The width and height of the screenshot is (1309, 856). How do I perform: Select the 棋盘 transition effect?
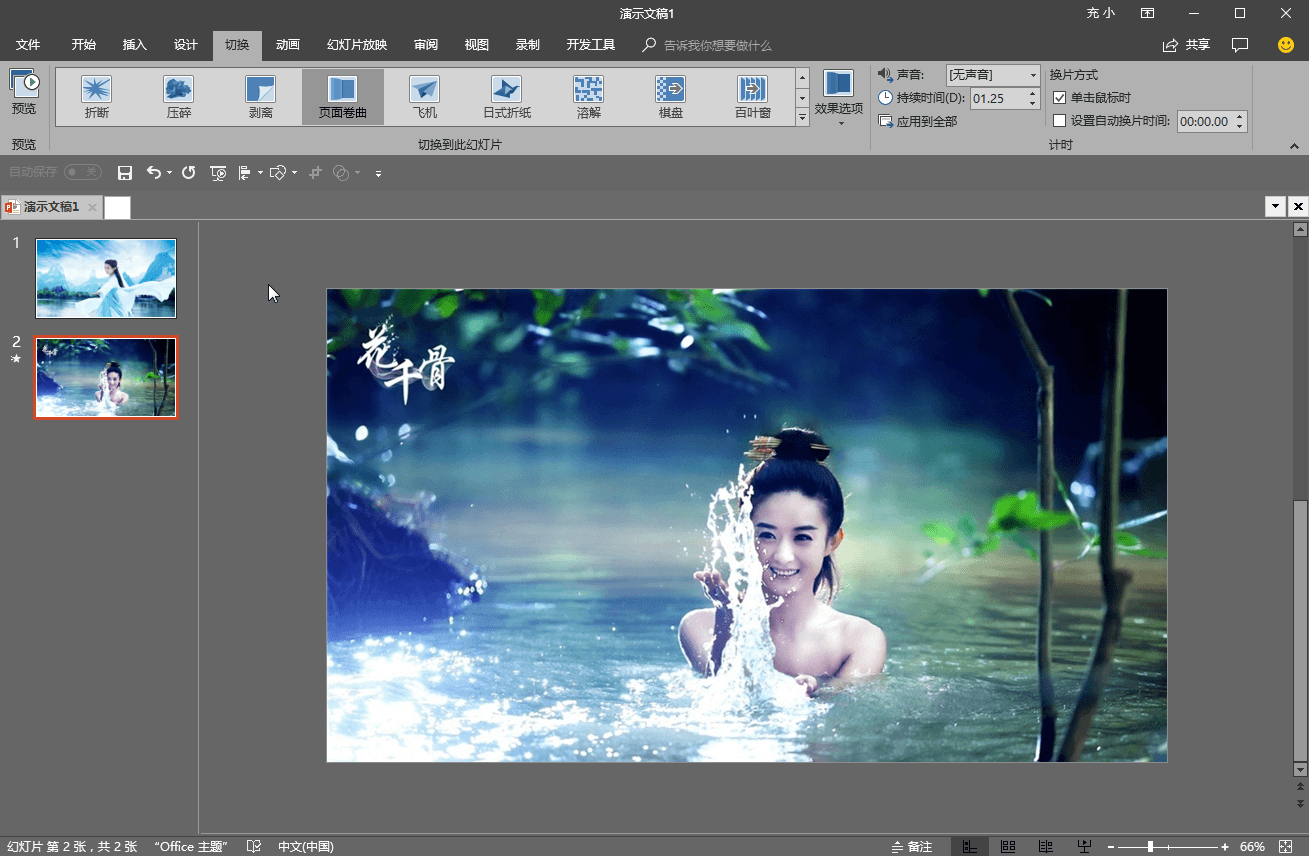(x=671, y=97)
